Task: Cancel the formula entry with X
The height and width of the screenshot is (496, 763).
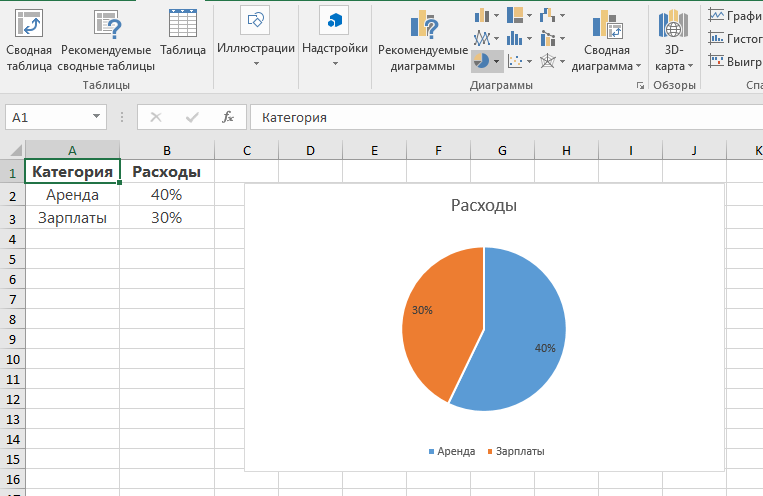Action: (156, 117)
